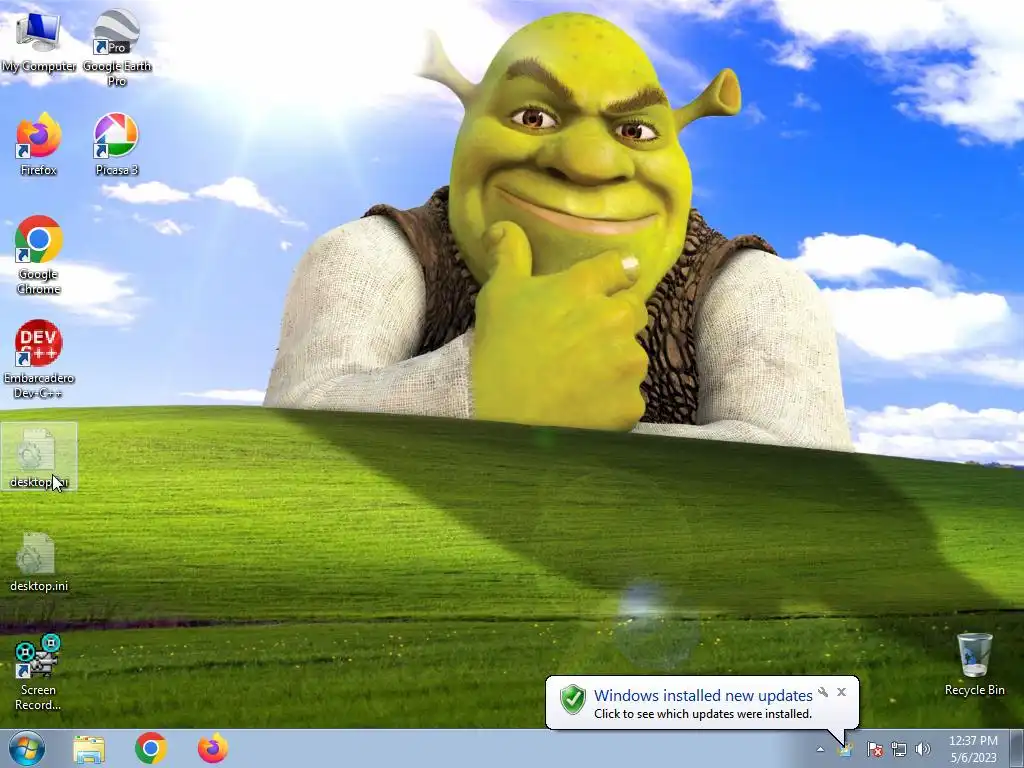Viewport: 1024px width, 768px height.
Task: Select the highlighted desktop.ini file
Action: pyautogui.click(x=39, y=456)
